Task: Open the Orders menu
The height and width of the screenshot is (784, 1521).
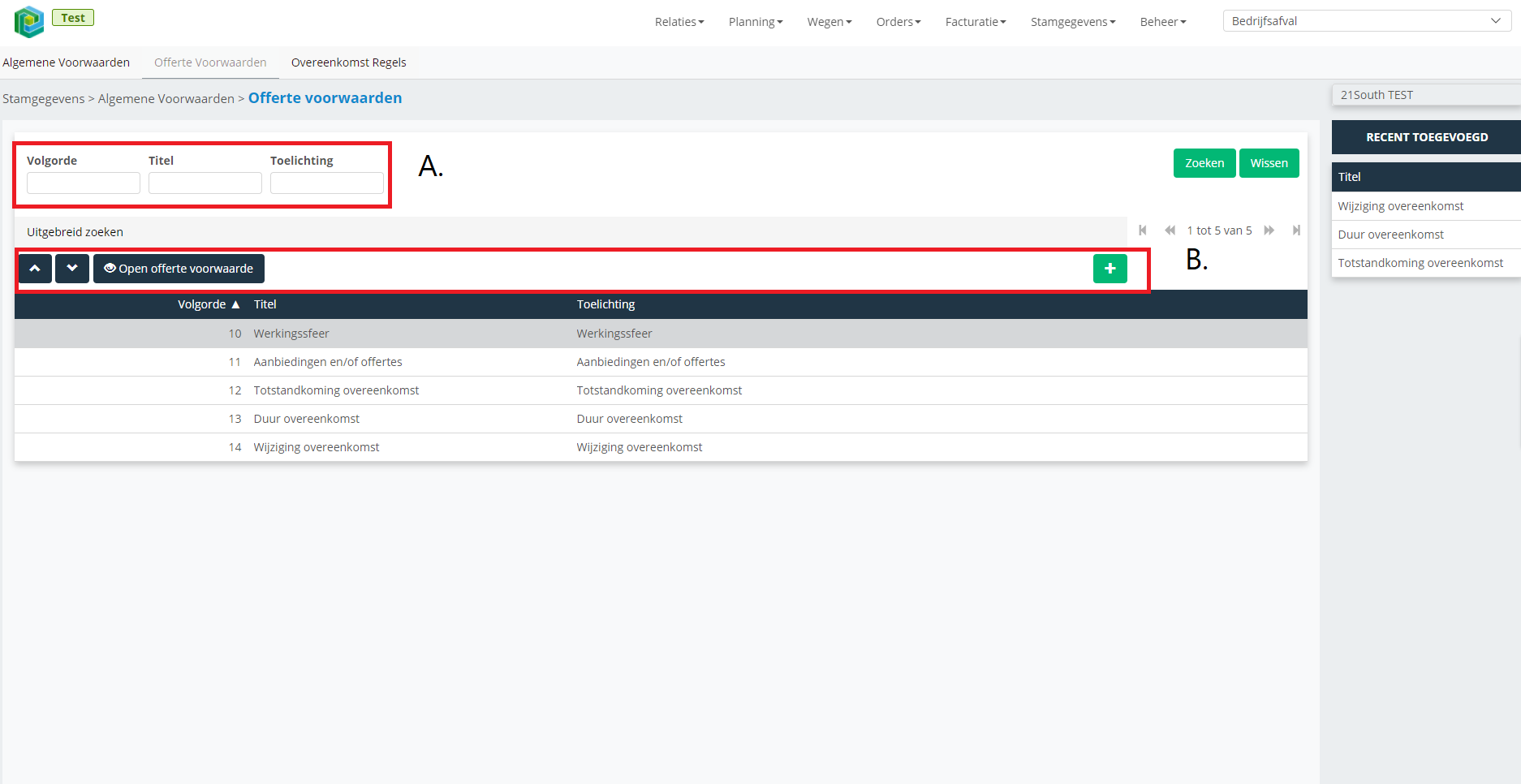Action: pyautogui.click(x=898, y=22)
